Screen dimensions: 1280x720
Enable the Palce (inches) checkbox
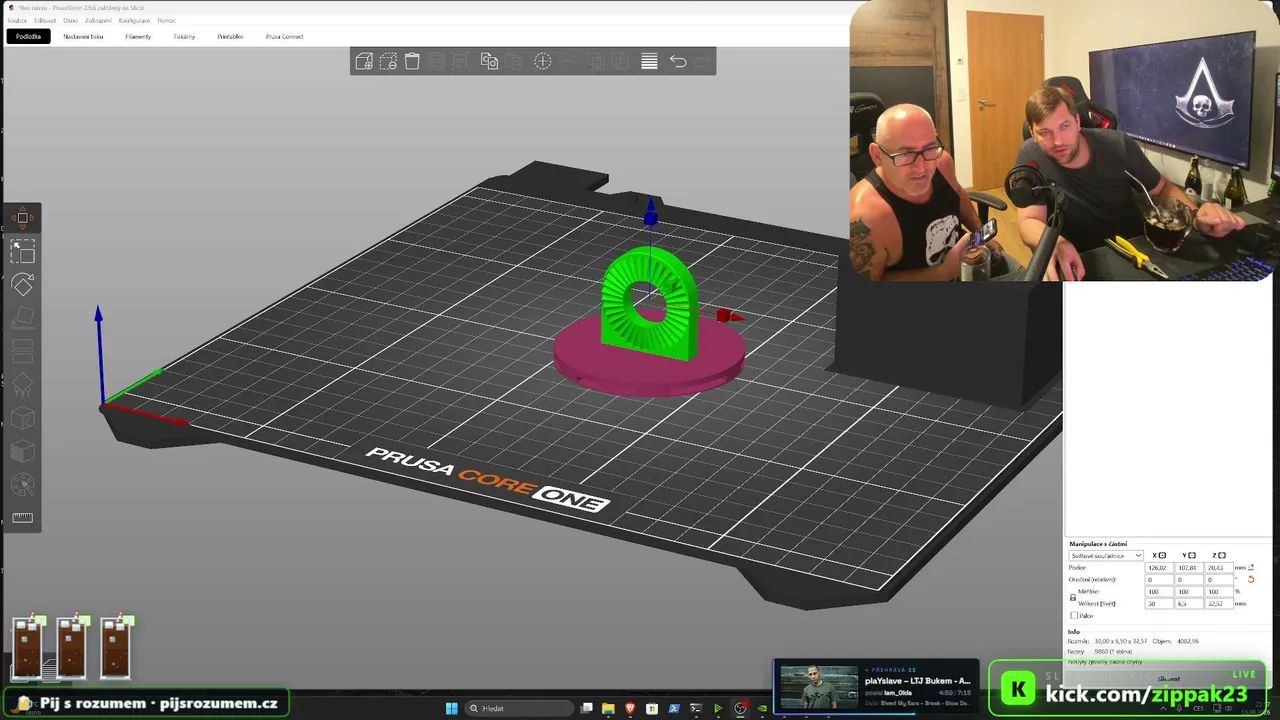[1074, 616]
